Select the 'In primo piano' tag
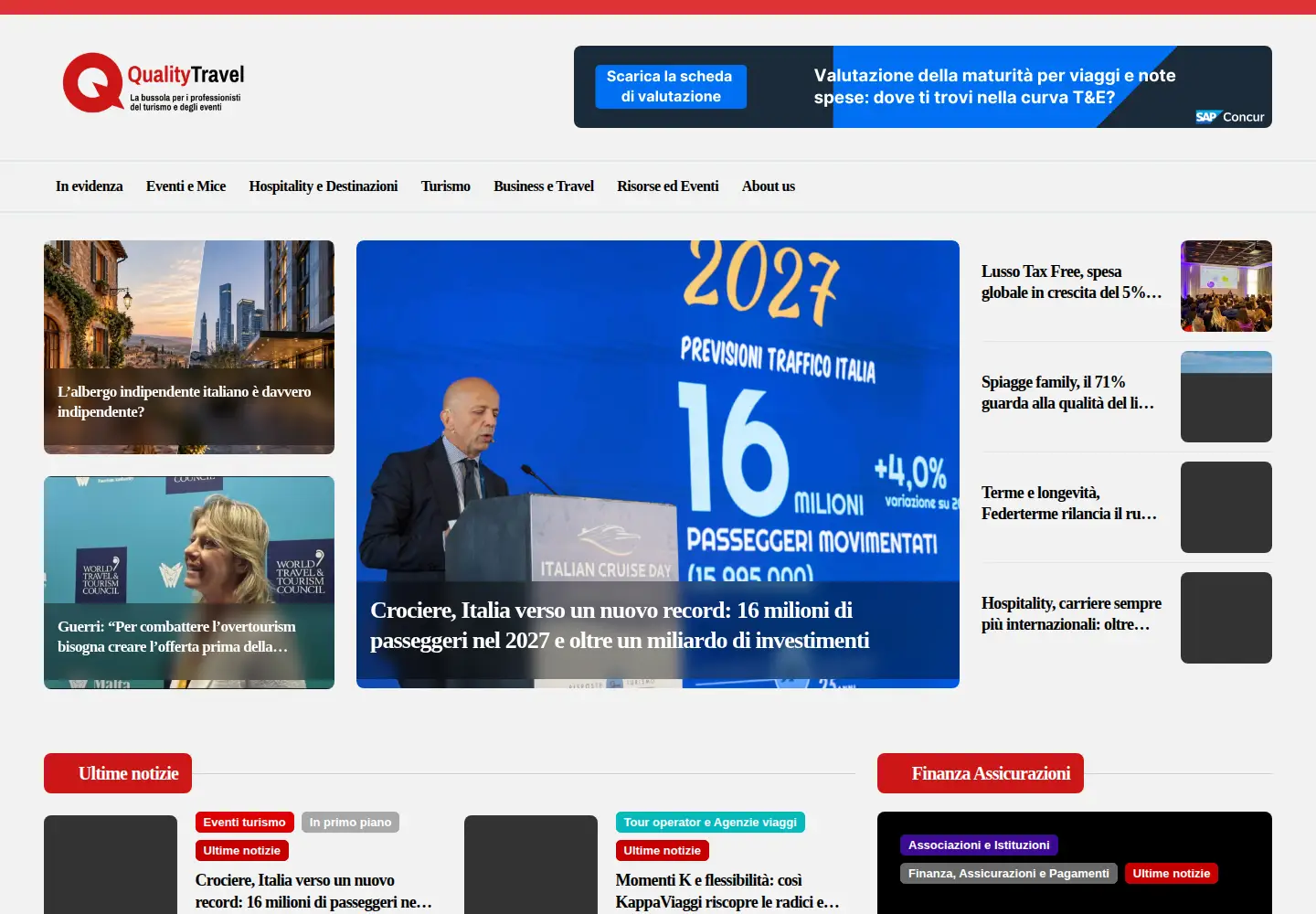1316x914 pixels. click(x=350, y=823)
